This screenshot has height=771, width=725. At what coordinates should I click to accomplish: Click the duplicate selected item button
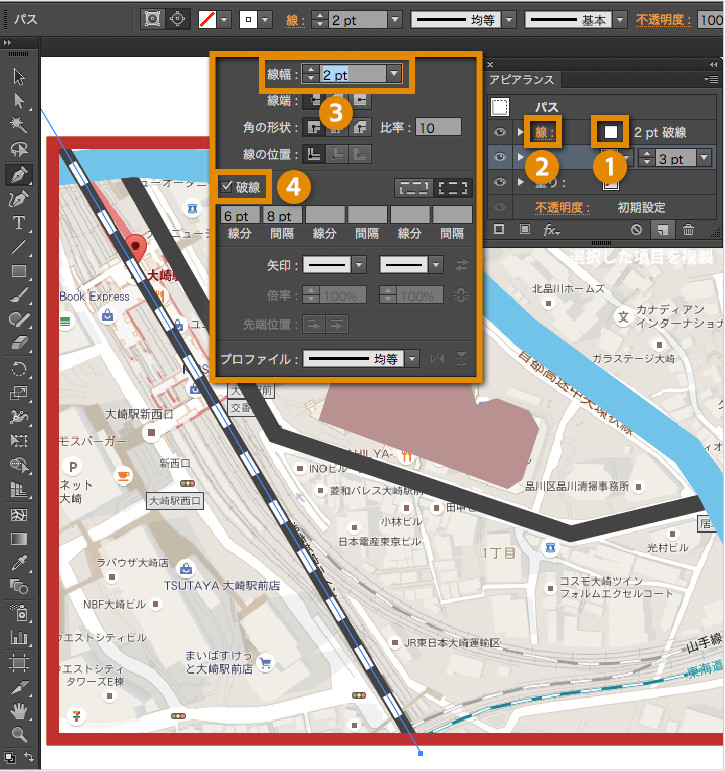(663, 230)
